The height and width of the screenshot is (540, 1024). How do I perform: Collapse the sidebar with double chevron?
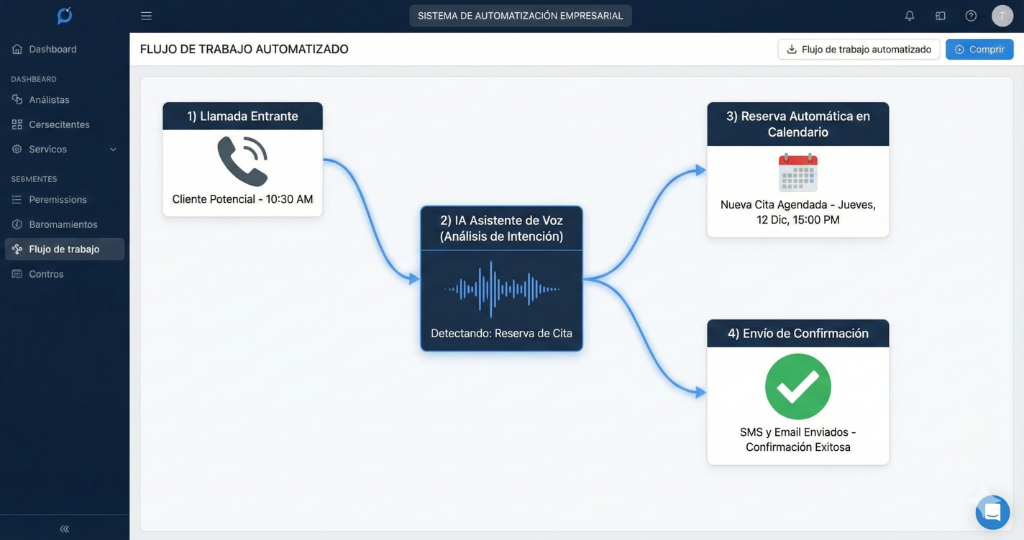coord(64,528)
